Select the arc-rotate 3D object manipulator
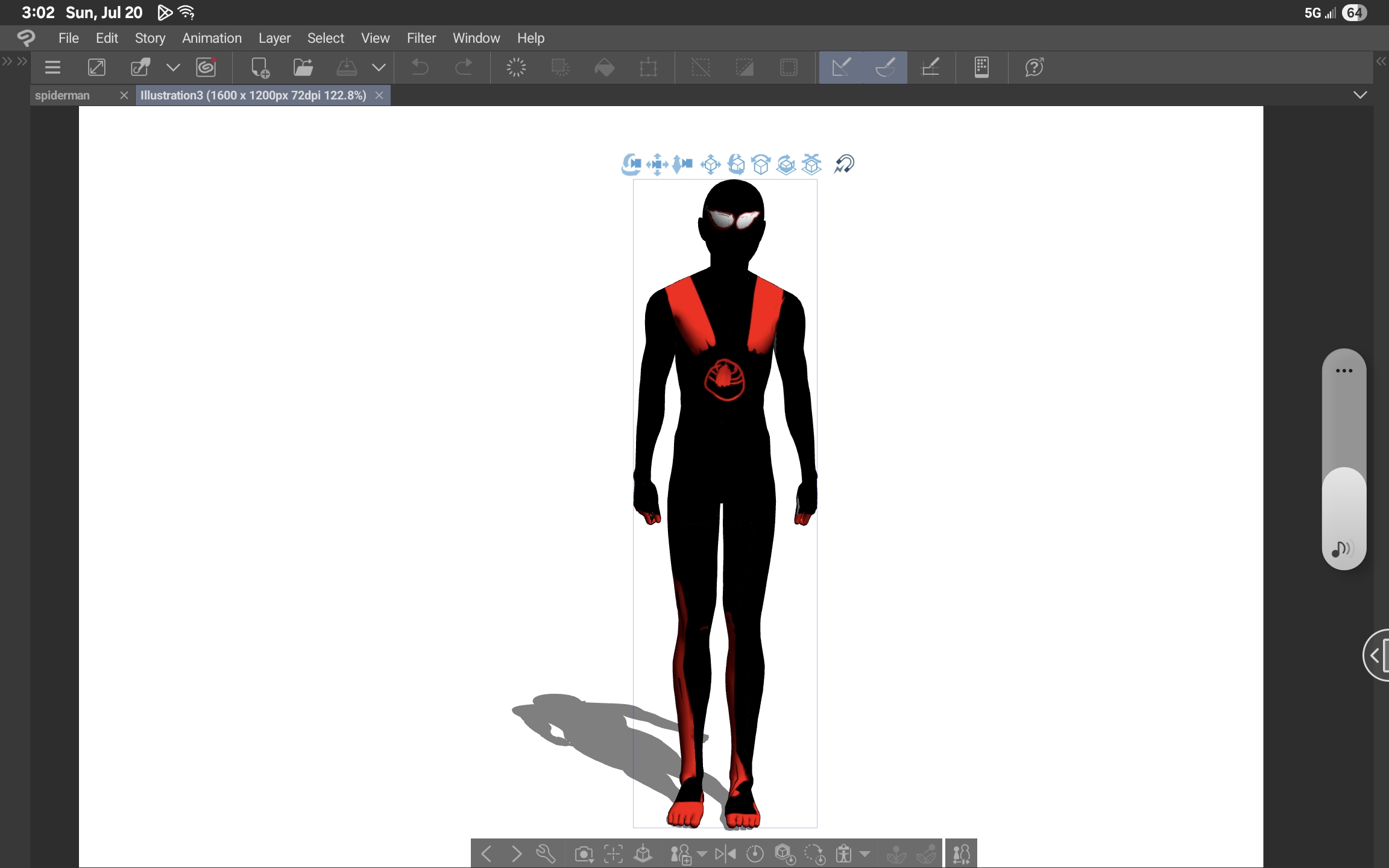Image resolution: width=1389 pixels, height=868 pixels. pos(761,164)
